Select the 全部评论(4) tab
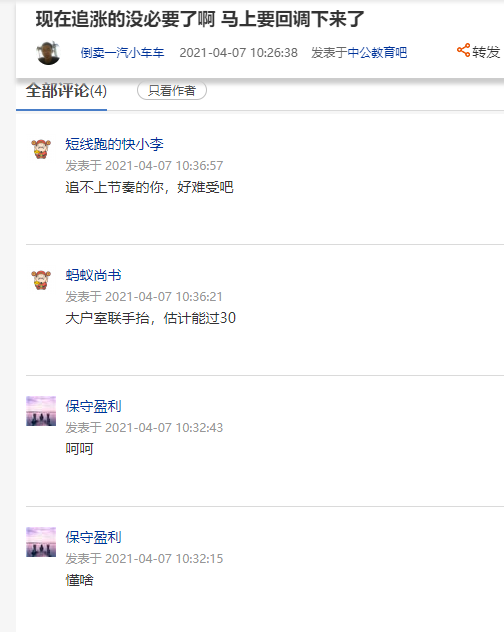 pyautogui.click(x=66, y=91)
